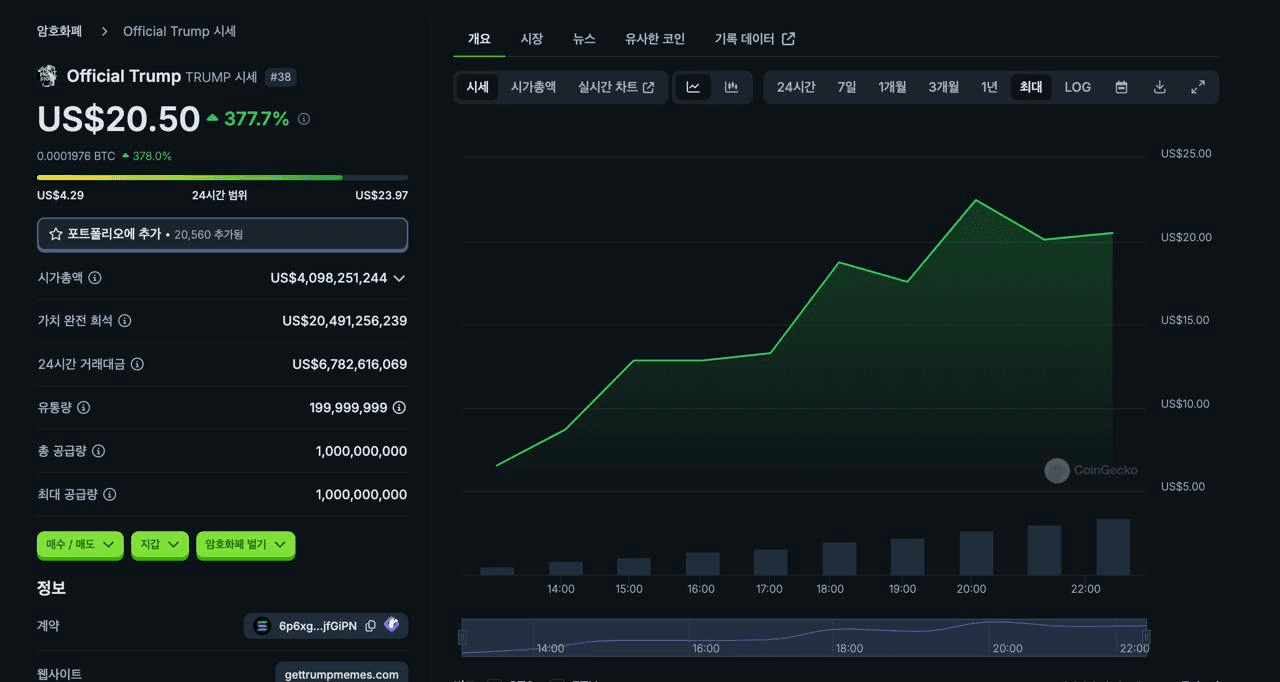Click volume bar at 22:00

pos(1113,546)
